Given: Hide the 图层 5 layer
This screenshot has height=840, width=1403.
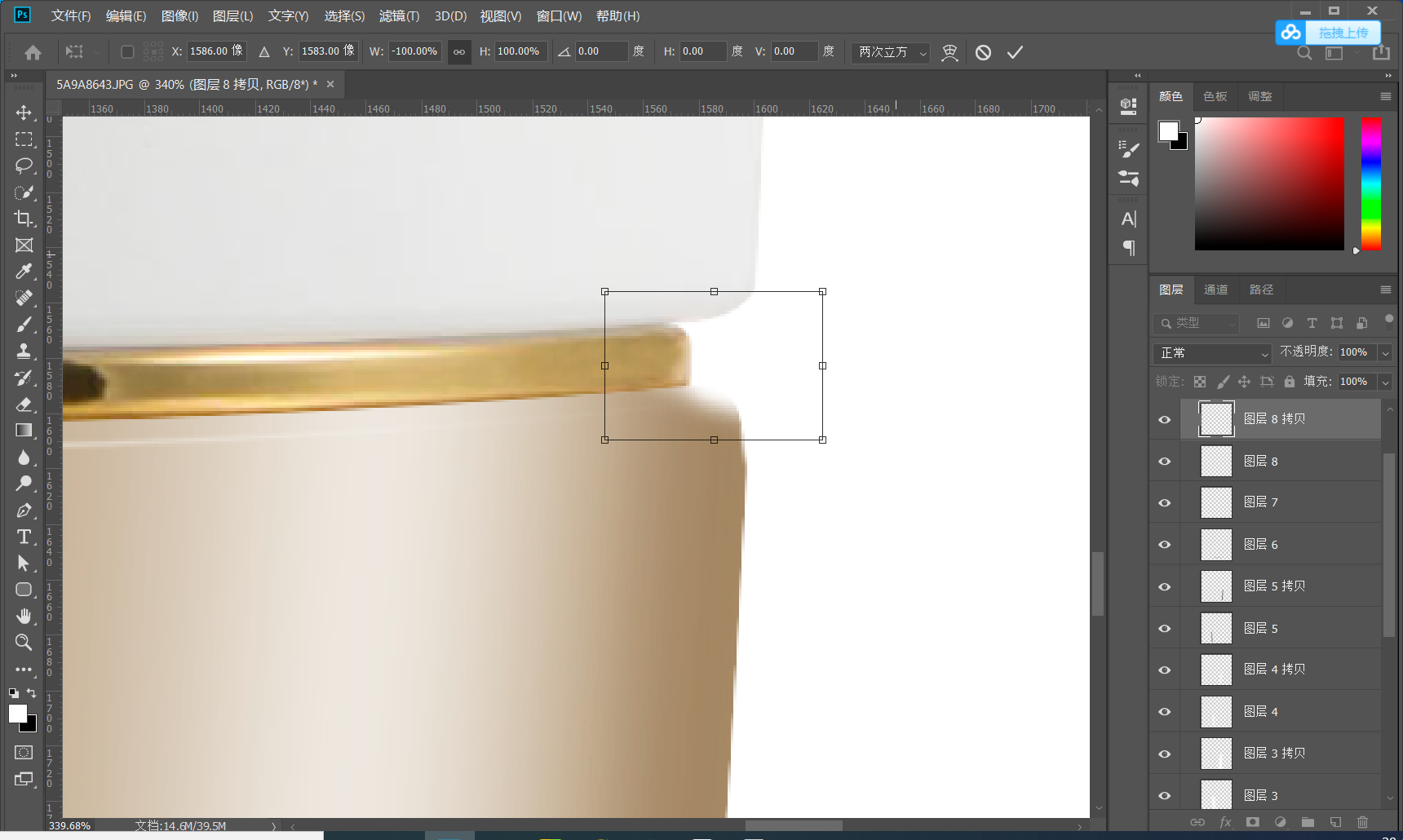Looking at the screenshot, I should click(1165, 629).
